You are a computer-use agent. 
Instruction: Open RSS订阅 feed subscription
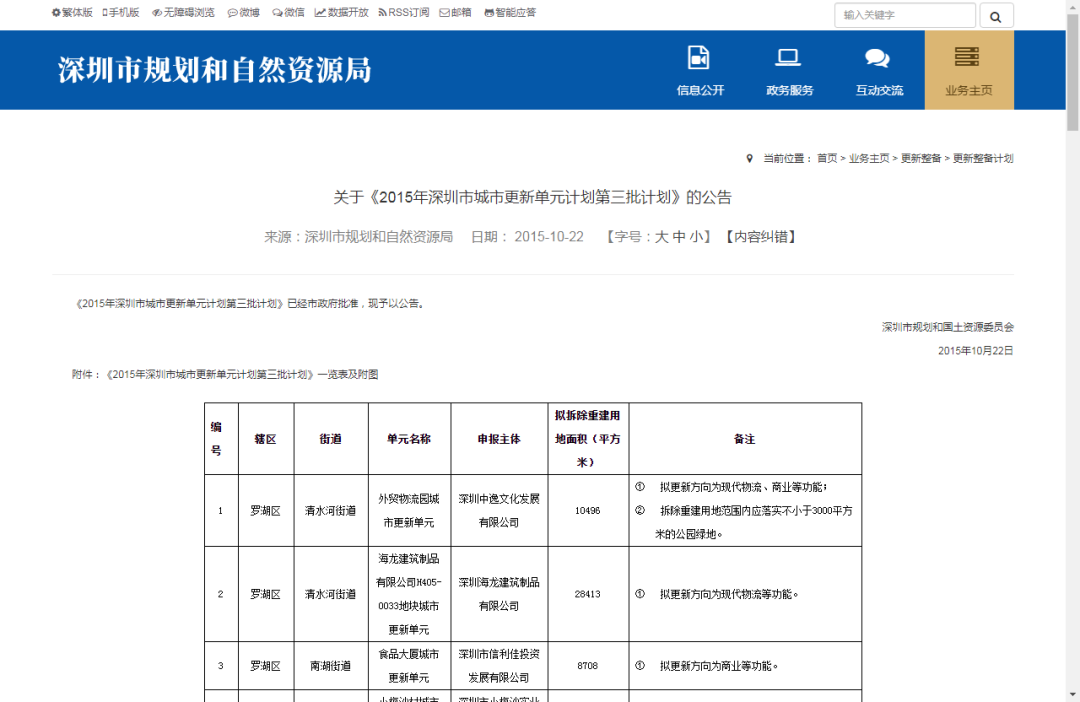[403, 13]
